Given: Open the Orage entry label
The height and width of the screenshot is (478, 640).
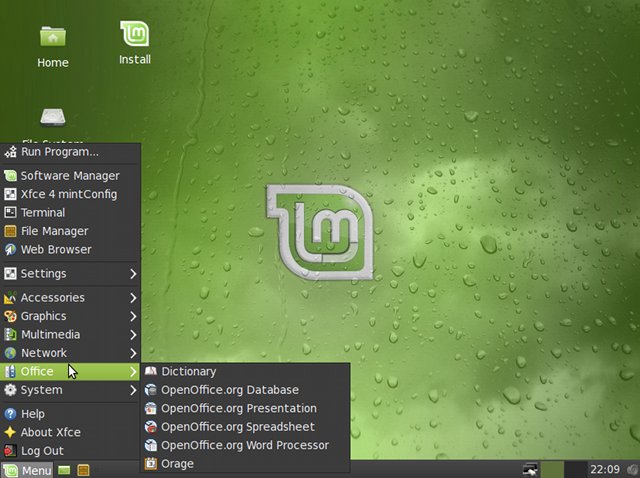Looking at the screenshot, I should (177, 464).
